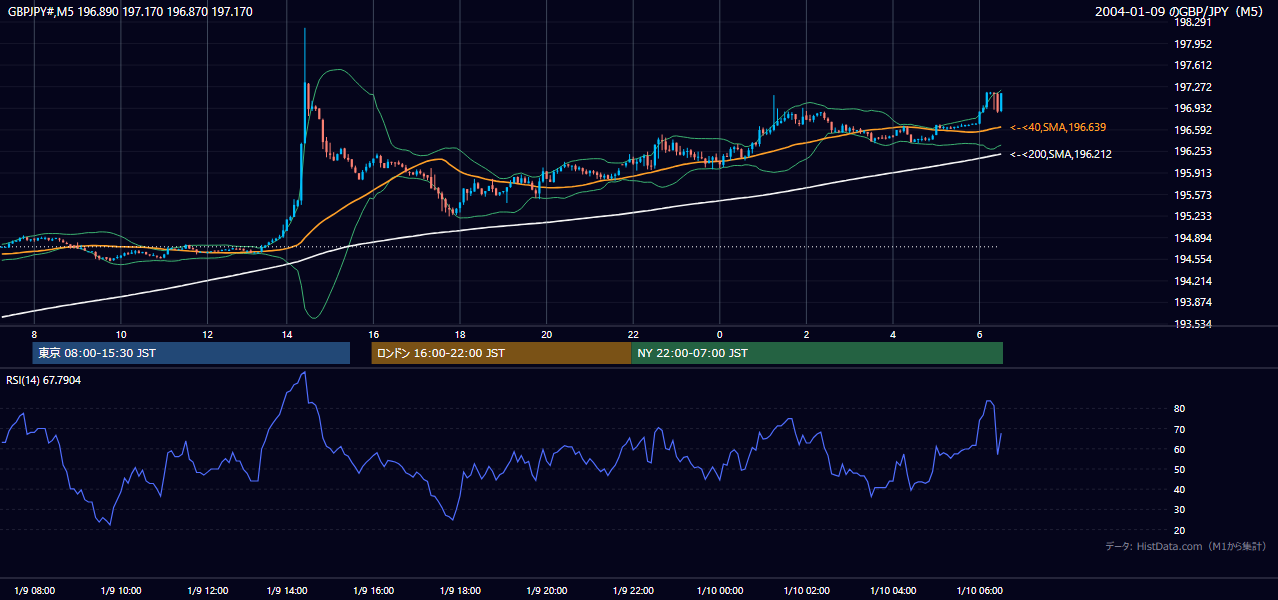The width and height of the screenshot is (1278, 600).
Task: Select the 東京 08:00-15:30 JST session bar
Action: coord(191,353)
